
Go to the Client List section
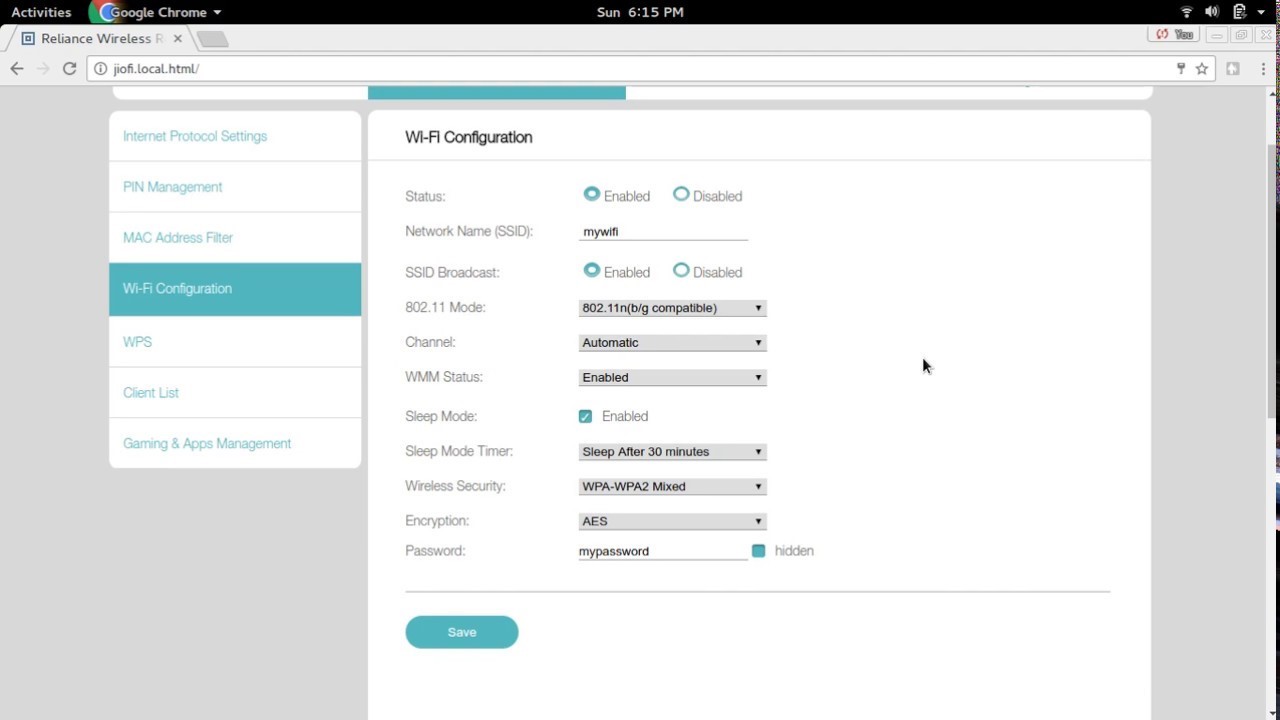point(151,393)
